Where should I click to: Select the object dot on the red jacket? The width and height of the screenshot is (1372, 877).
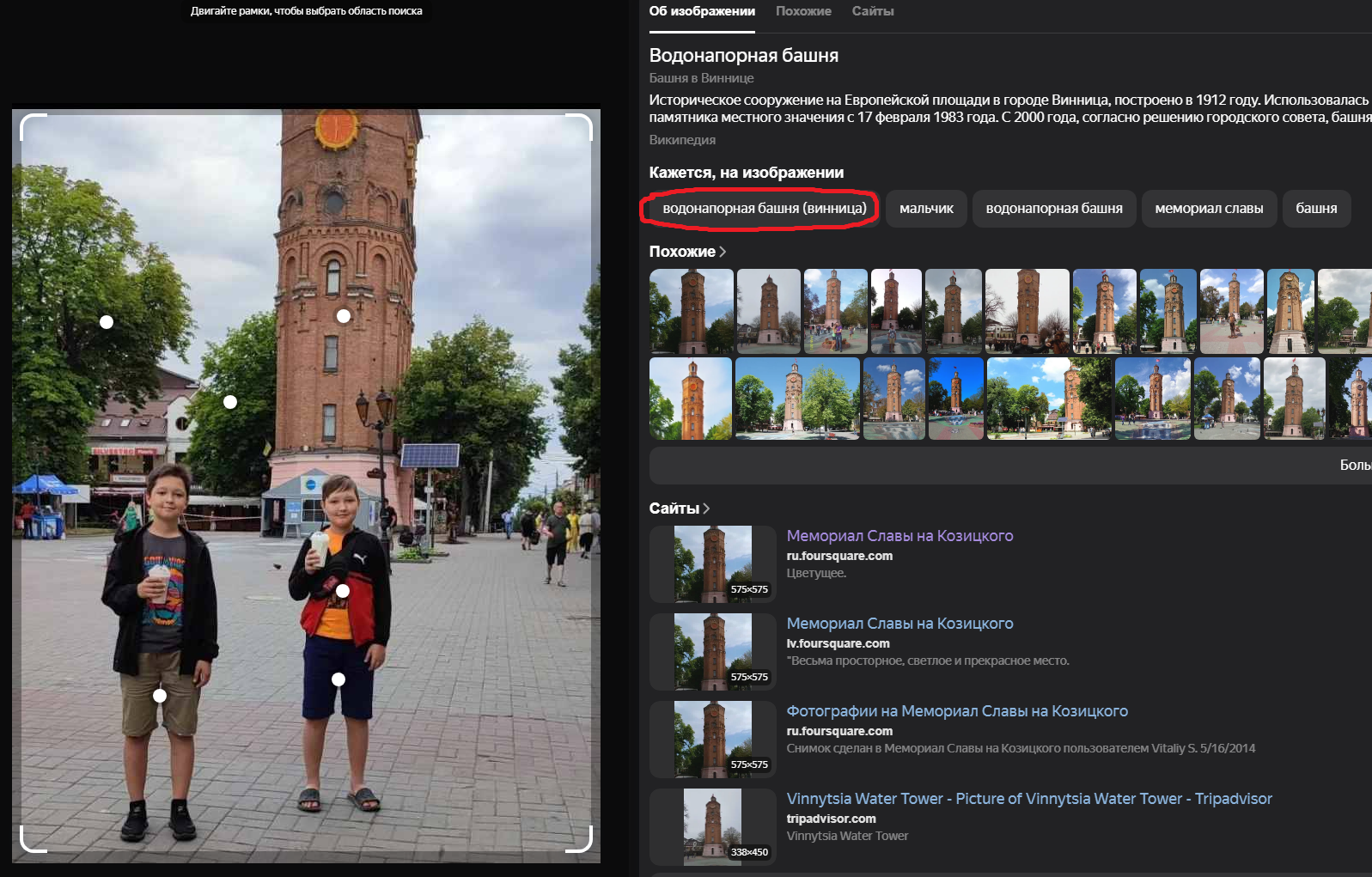pyautogui.click(x=343, y=591)
